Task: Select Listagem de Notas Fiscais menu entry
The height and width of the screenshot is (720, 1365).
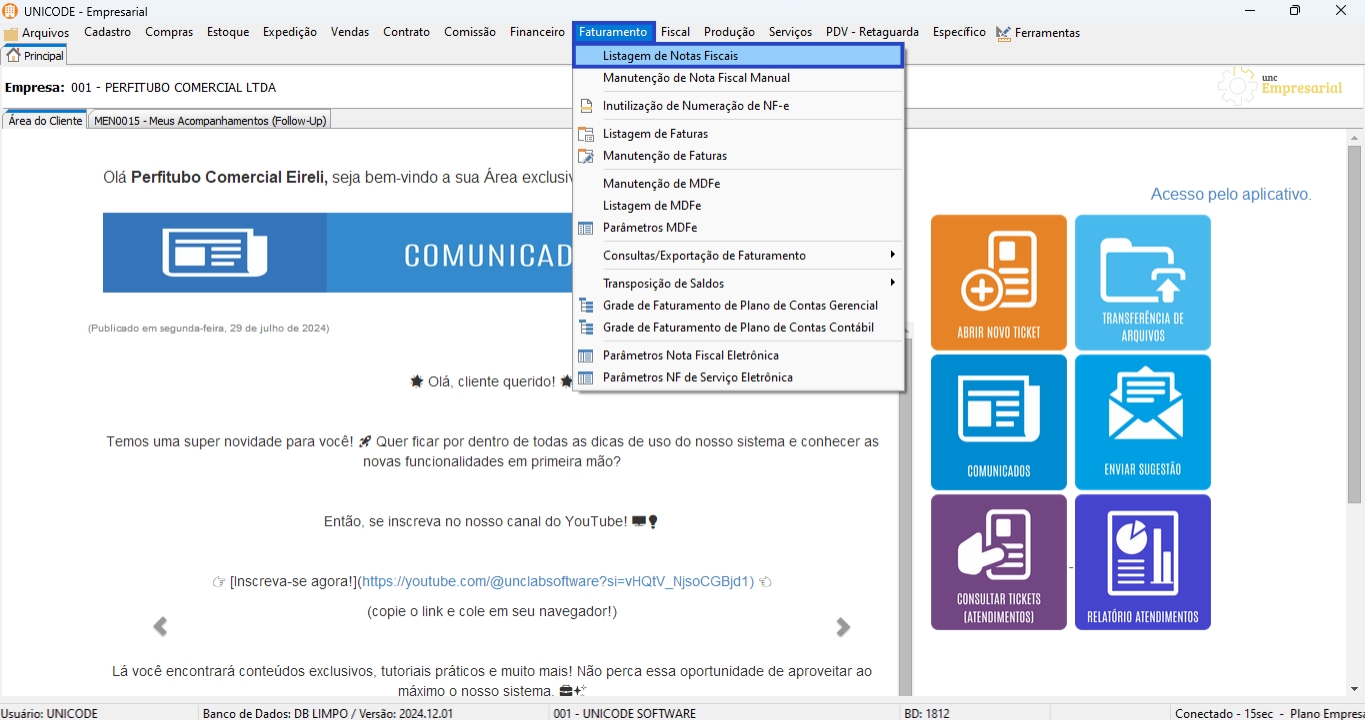Action: (670, 56)
